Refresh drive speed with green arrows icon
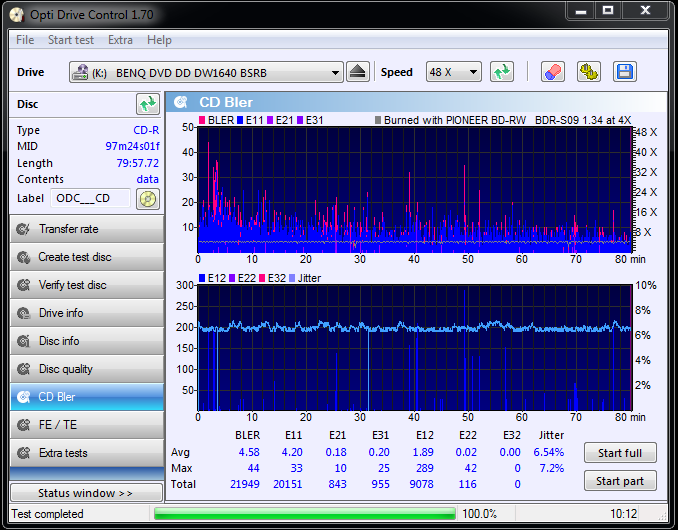 click(x=502, y=72)
